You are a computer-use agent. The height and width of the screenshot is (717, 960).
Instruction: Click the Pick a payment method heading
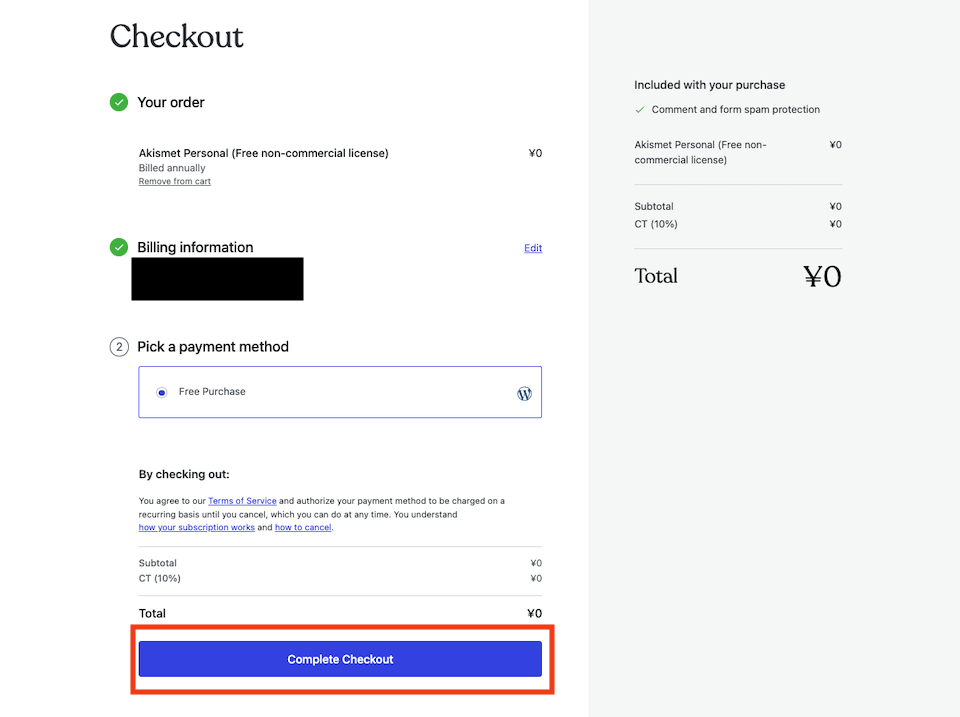(x=213, y=347)
